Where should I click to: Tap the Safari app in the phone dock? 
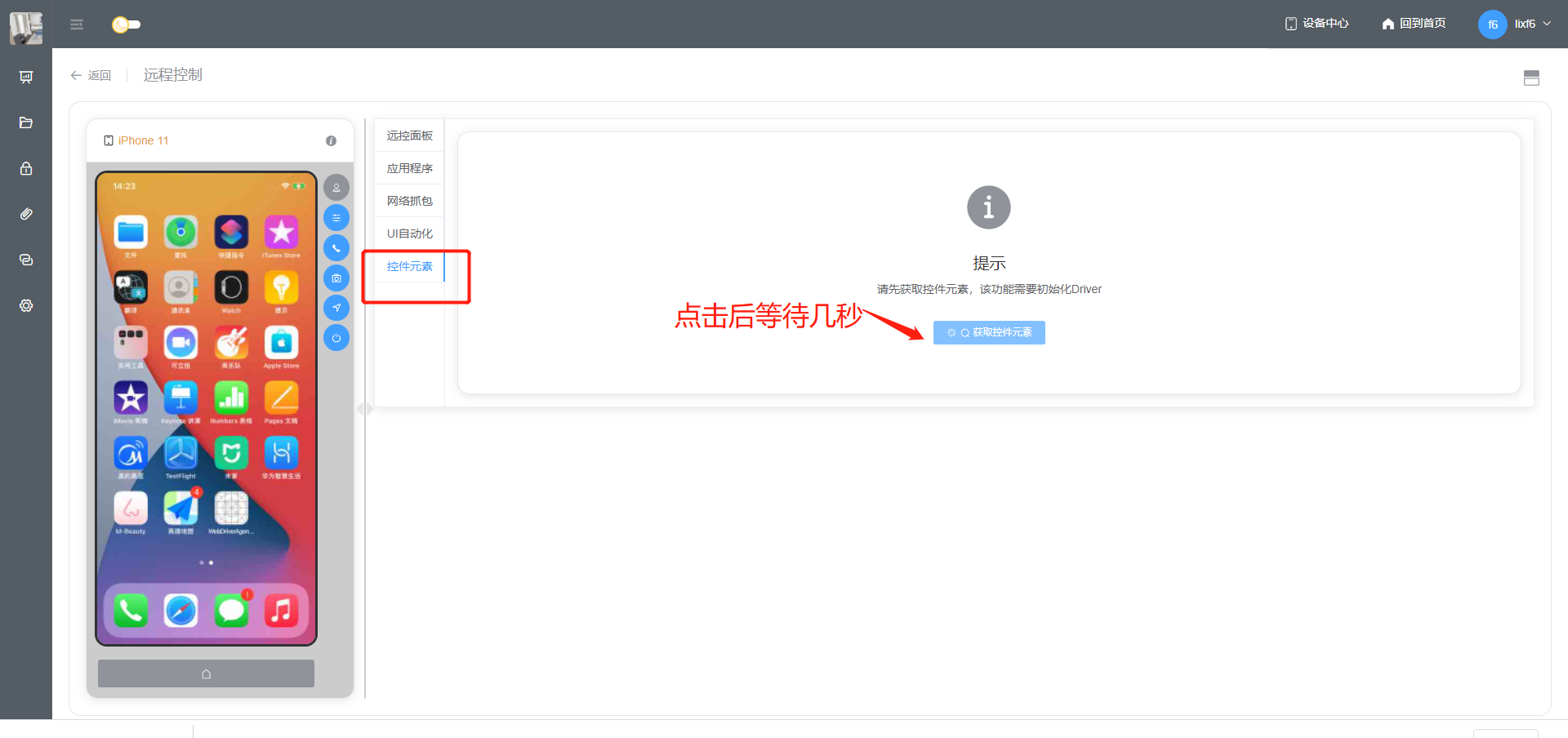(x=180, y=610)
